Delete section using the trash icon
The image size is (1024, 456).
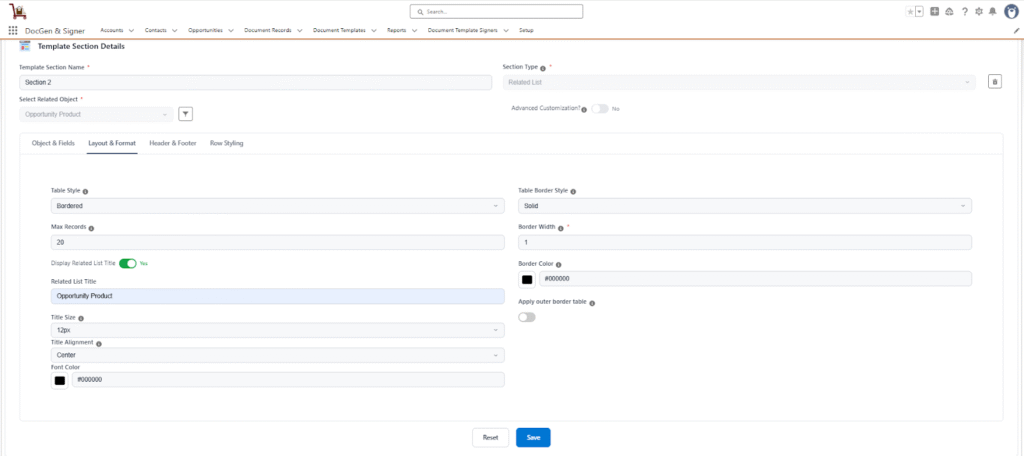pos(994,81)
